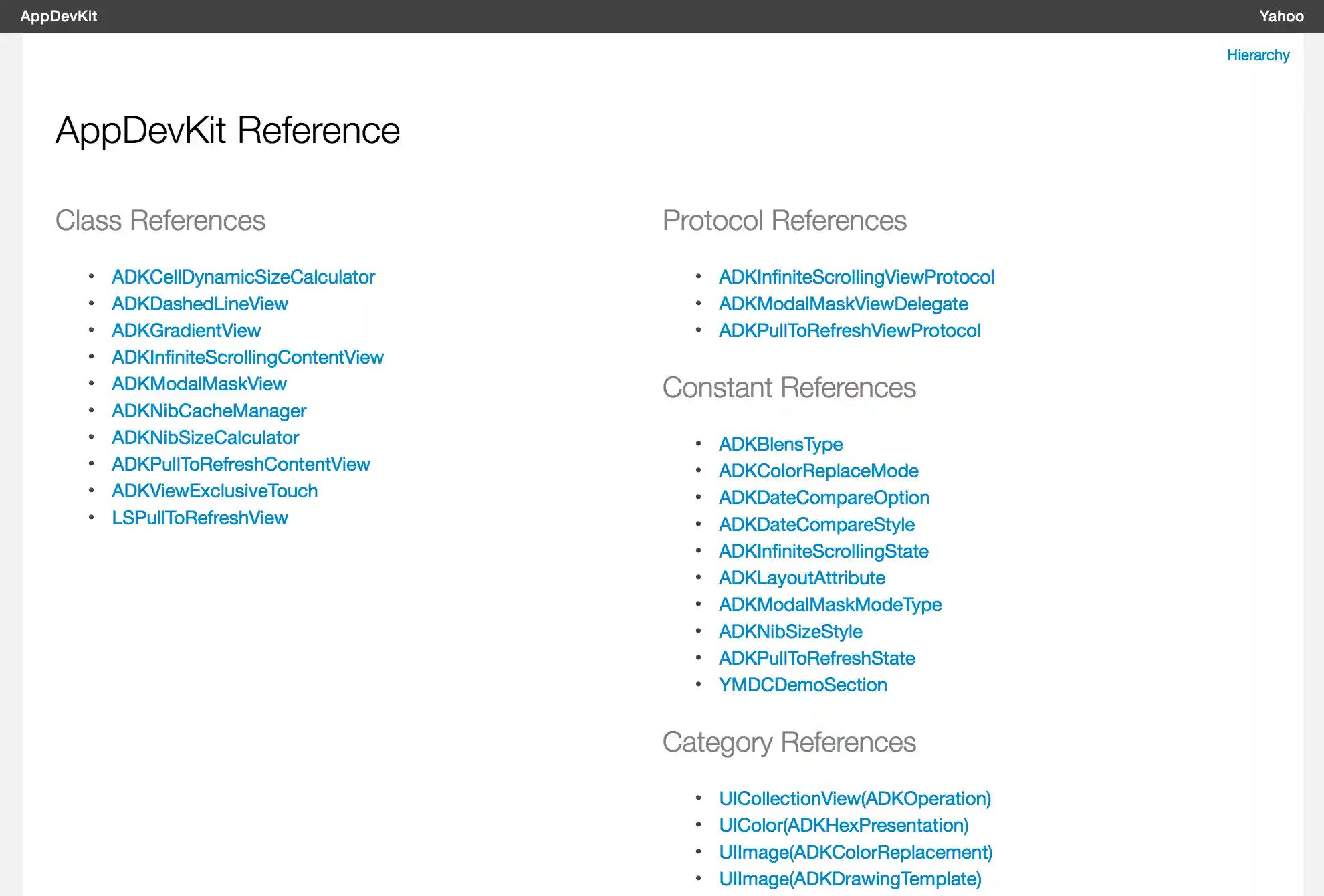Open ADKLayoutAttribute constant page

[x=802, y=578]
